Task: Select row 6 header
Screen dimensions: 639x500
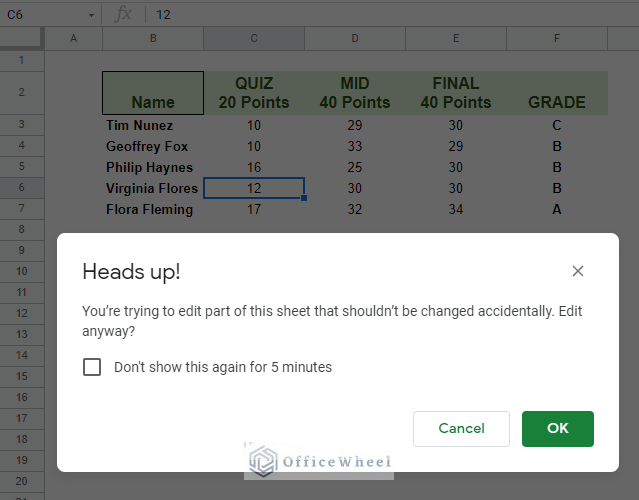Action: (x=22, y=187)
